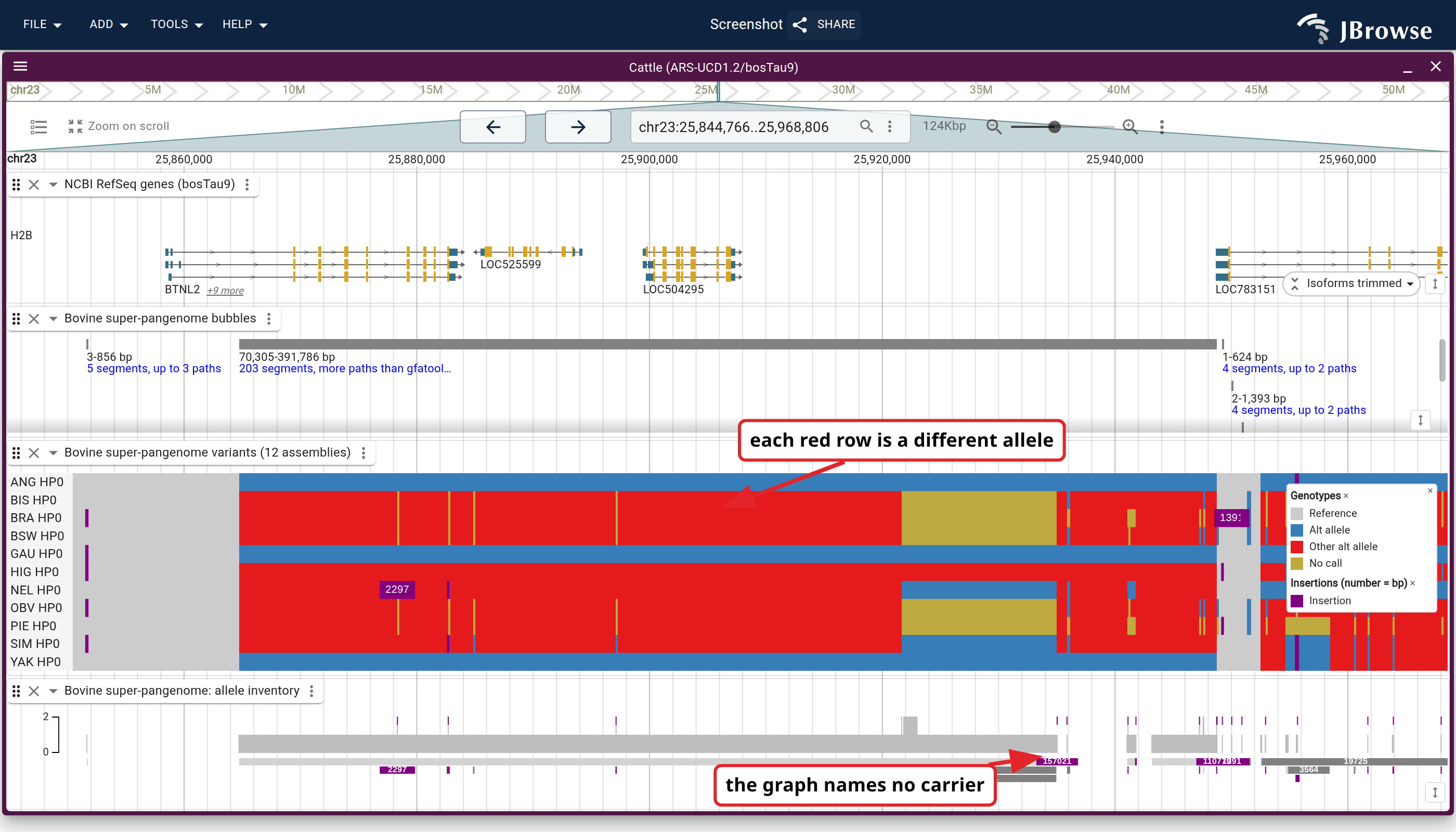The image size is (1456, 832).
Task: Pan left with the back arrow button
Action: click(492, 127)
